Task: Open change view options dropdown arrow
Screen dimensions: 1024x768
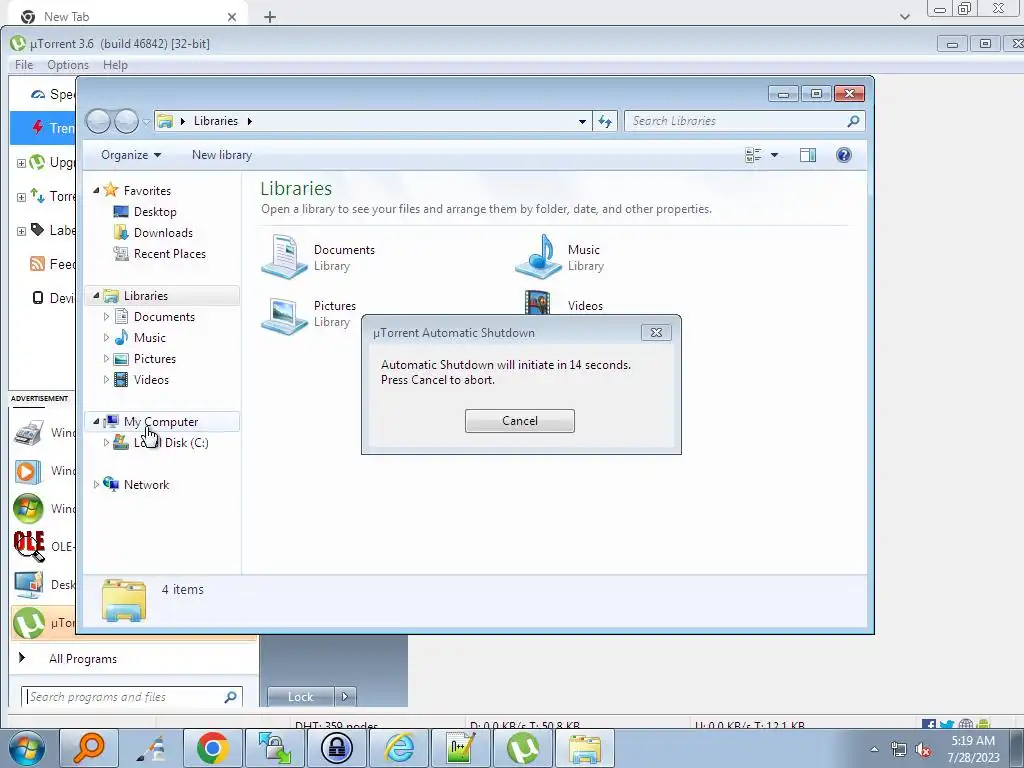Action: point(774,155)
